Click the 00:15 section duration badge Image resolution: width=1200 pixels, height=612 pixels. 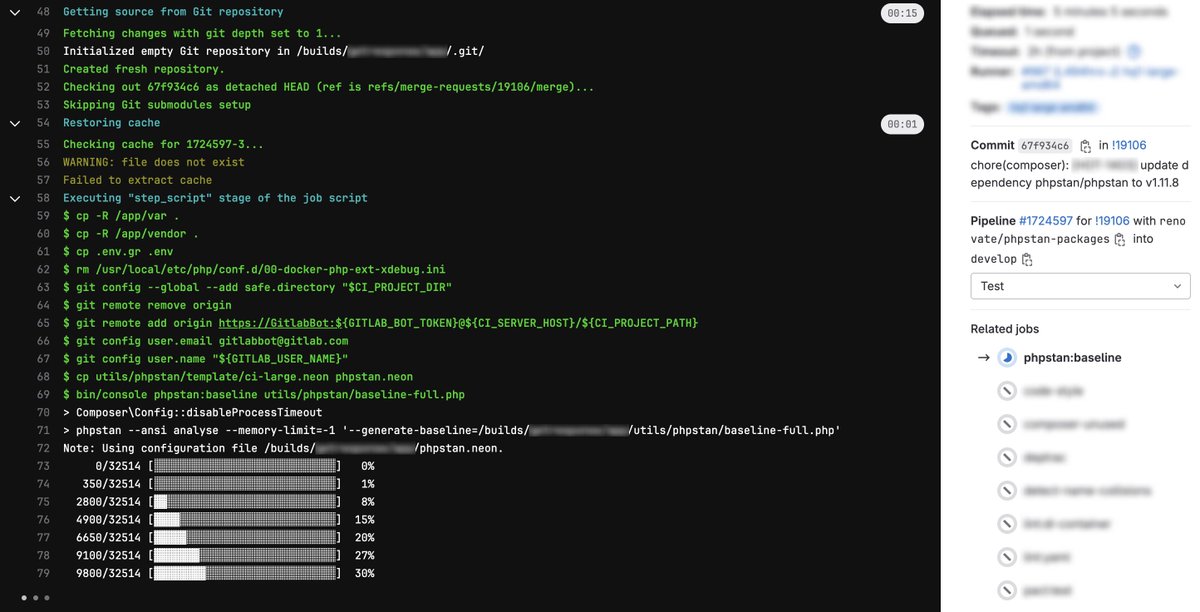point(902,13)
